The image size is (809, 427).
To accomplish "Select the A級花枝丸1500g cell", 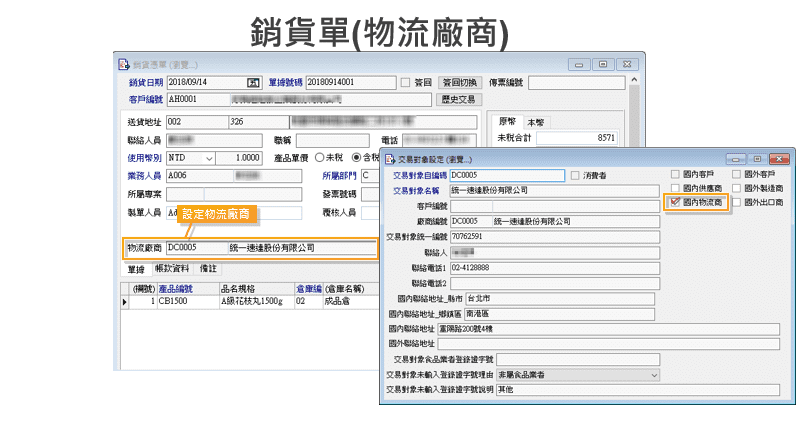I will click(256, 302).
